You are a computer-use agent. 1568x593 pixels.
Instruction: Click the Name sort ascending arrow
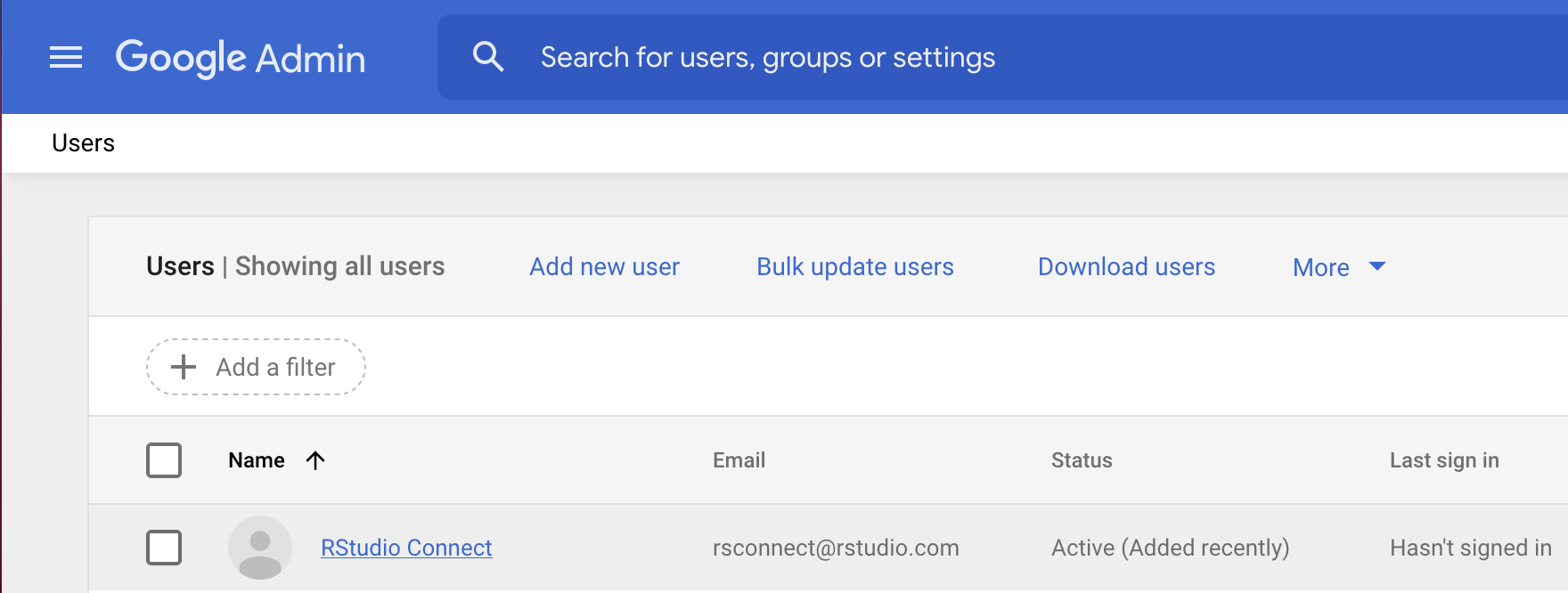[x=315, y=460]
